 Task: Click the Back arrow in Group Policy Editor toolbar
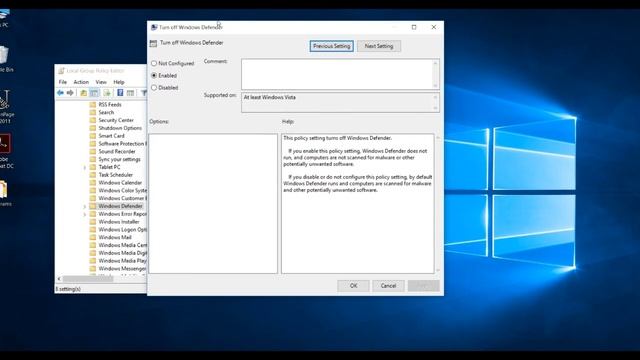[x=60, y=93]
